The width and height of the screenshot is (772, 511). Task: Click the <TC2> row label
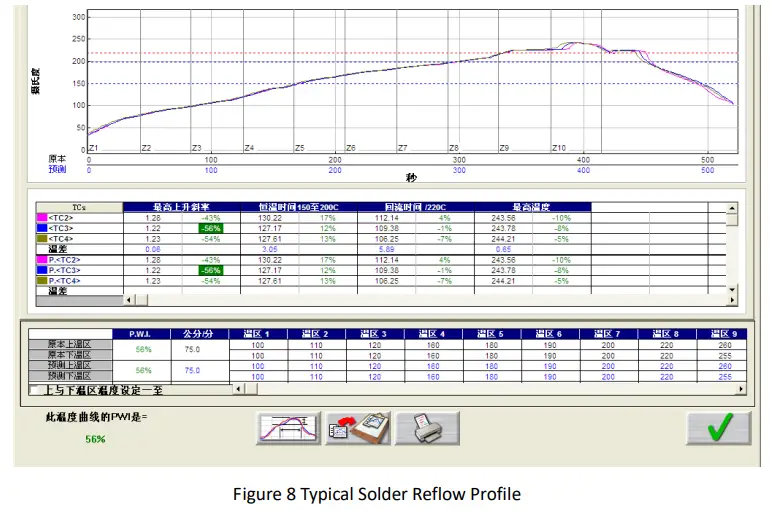tap(61, 218)
